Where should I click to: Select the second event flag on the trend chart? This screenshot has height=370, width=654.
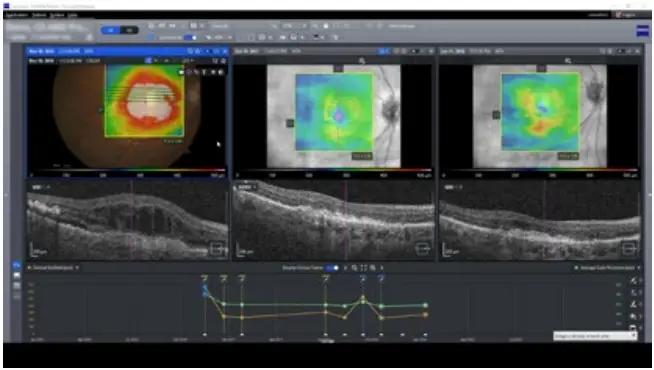coord(224,278)
